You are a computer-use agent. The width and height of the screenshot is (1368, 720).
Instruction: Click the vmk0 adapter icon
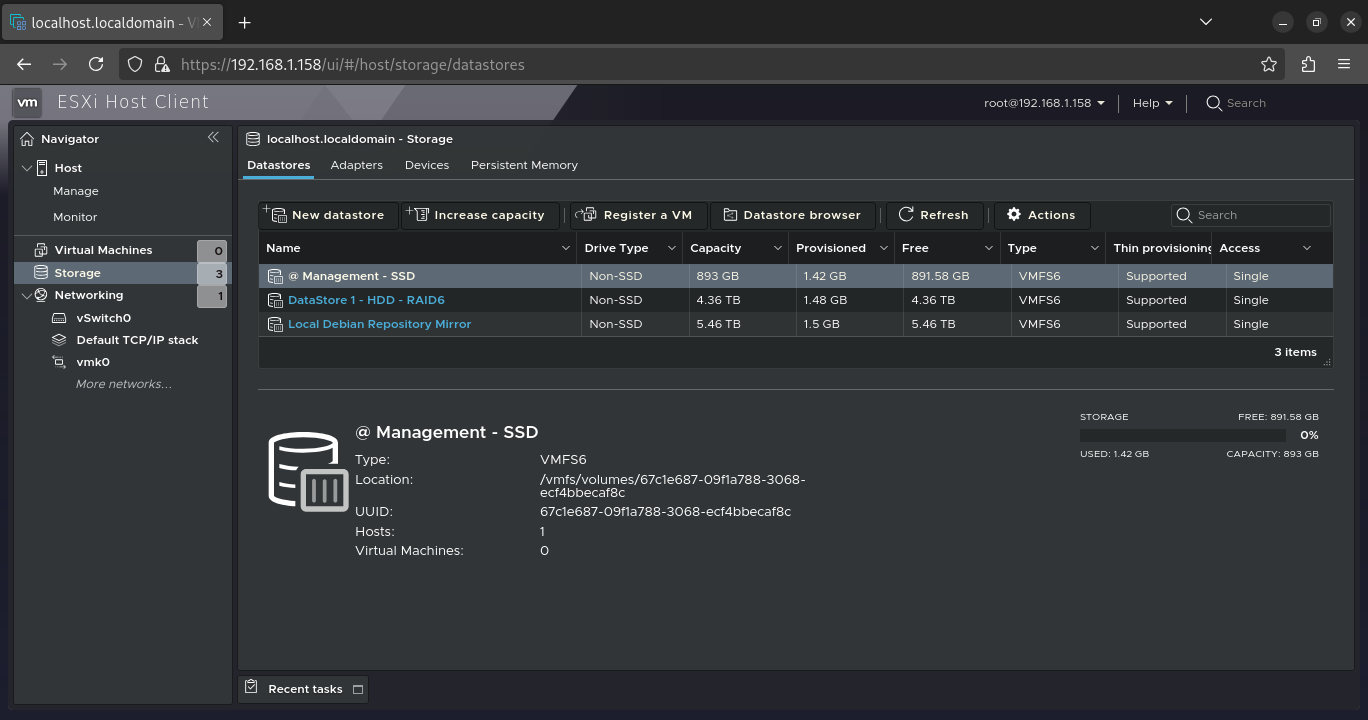coord(59,362)
